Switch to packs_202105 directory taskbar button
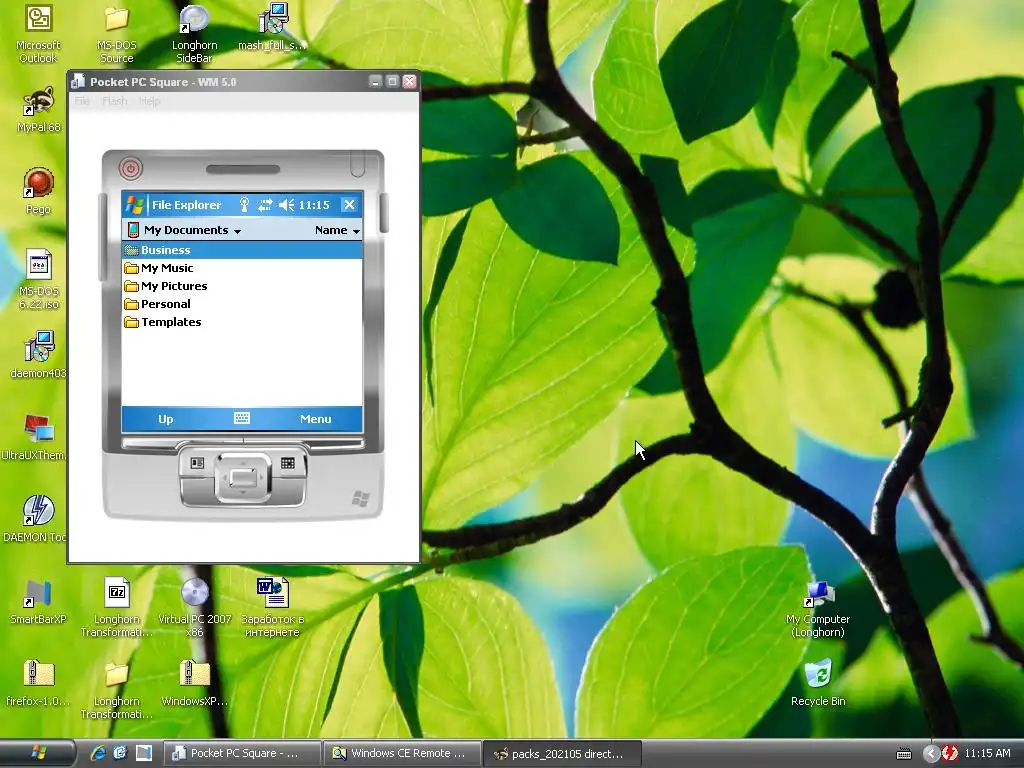The width and height of the screenshot is (1024, 768). tap(563, 754)
